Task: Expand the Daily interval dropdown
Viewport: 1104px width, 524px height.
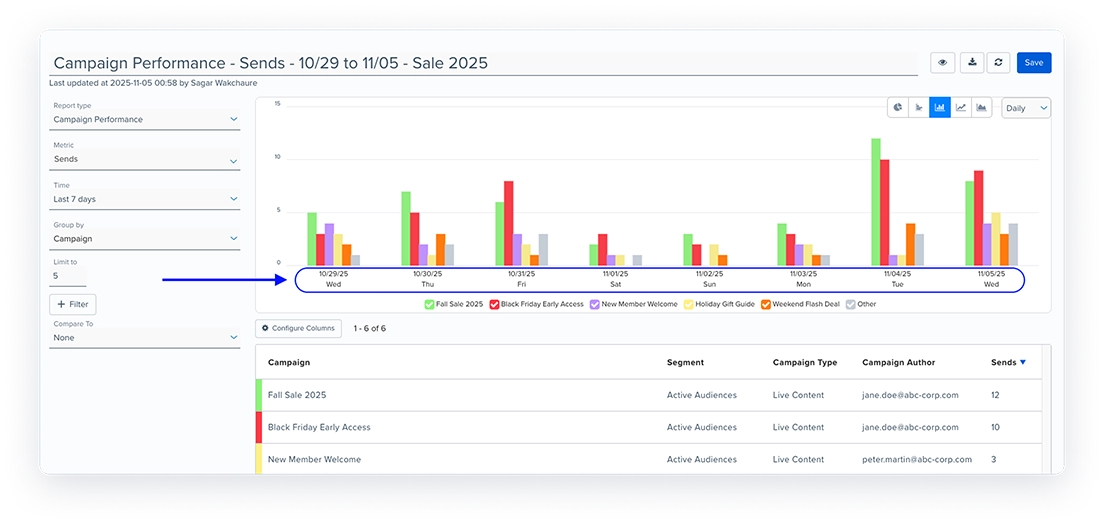Action: coord(1026,108)
